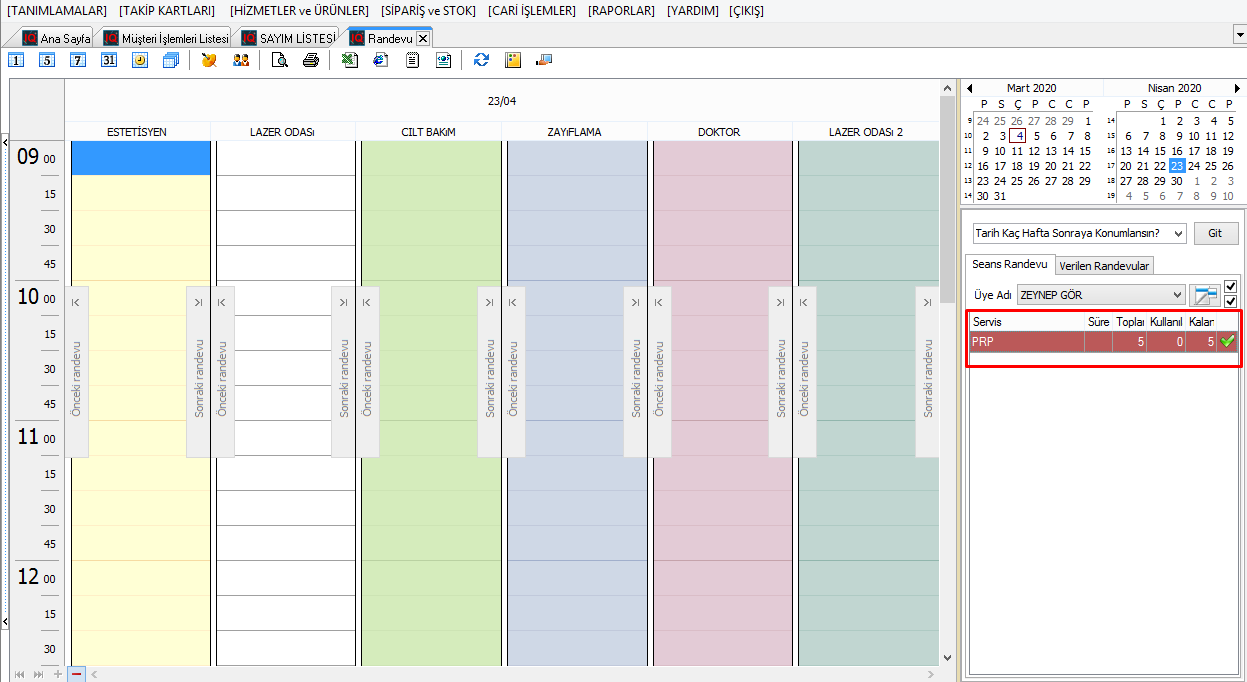
Task: Select the 7-day week view icon
Action: click(78, 60)
